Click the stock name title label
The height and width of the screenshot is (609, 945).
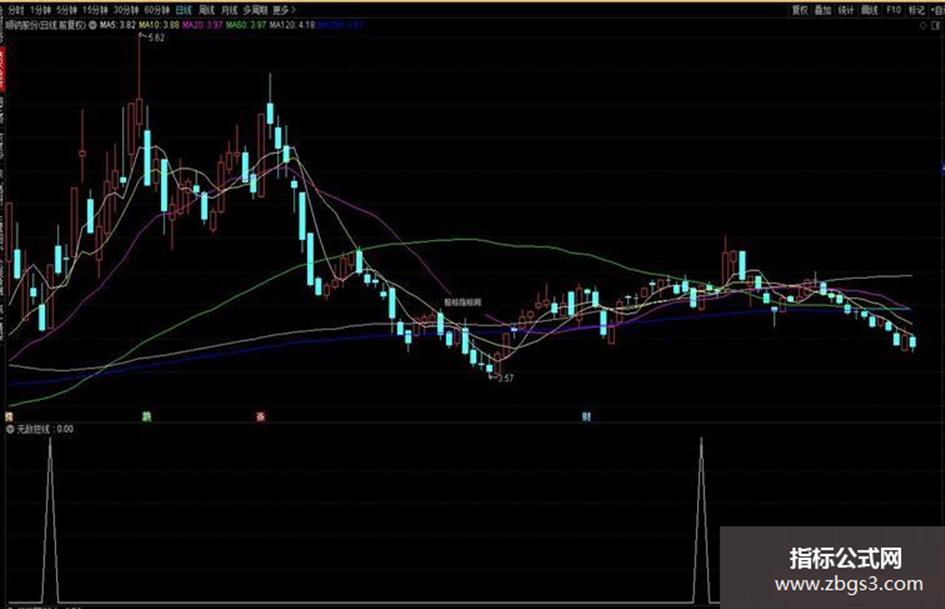(x=46, y=25)
